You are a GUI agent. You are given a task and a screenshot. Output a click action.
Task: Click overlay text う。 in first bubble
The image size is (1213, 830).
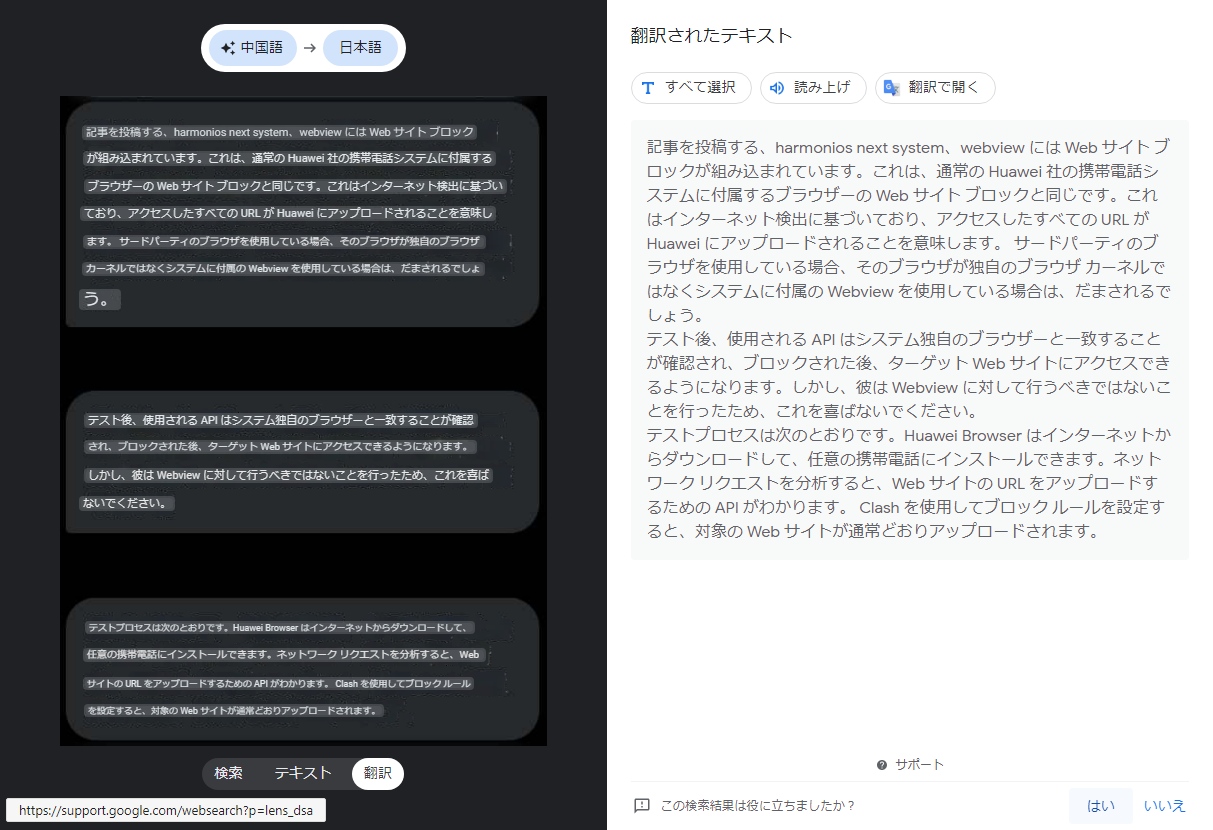[x=100, y=299]
